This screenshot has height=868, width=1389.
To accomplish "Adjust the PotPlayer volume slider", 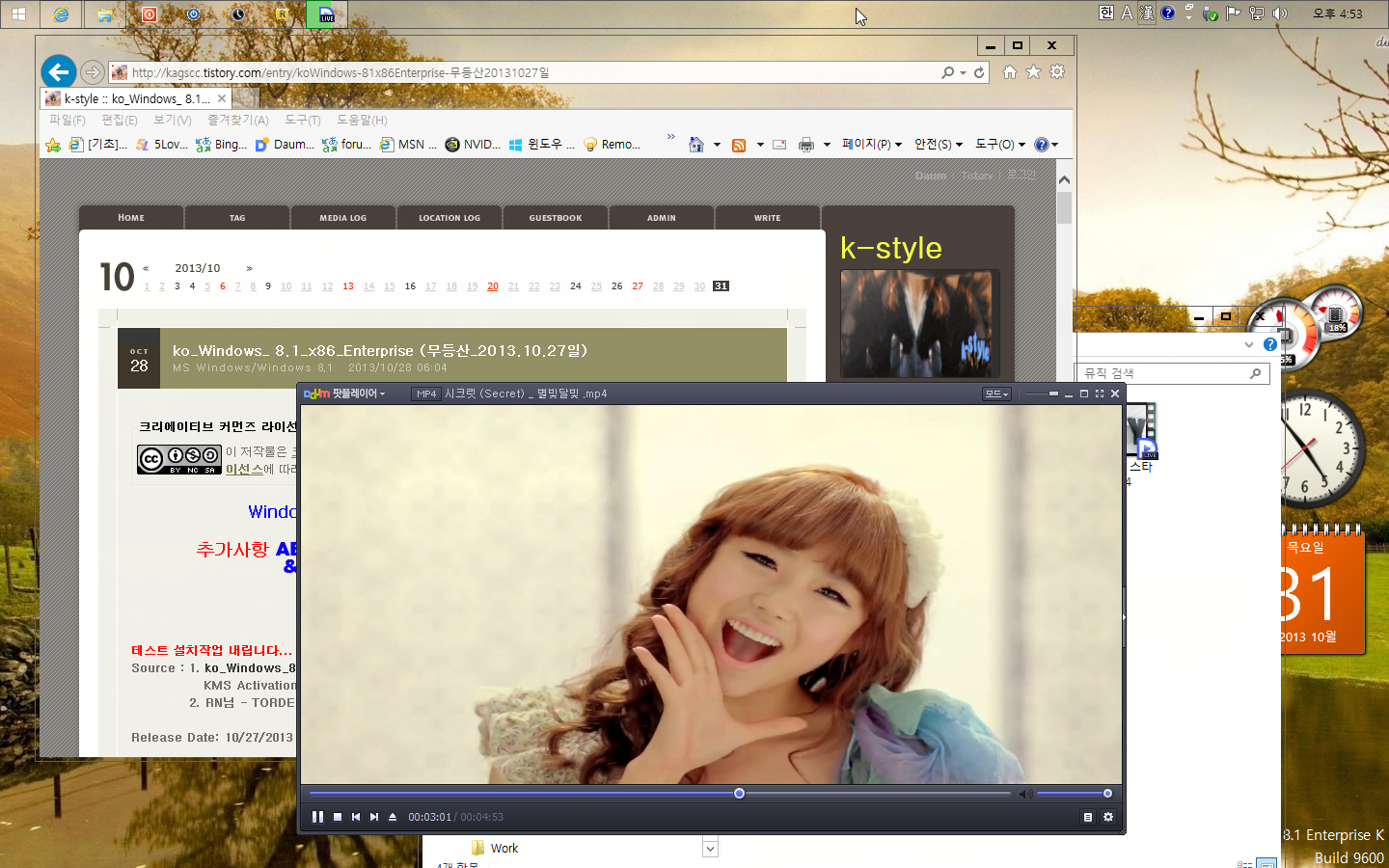I will coord(1075,794).
